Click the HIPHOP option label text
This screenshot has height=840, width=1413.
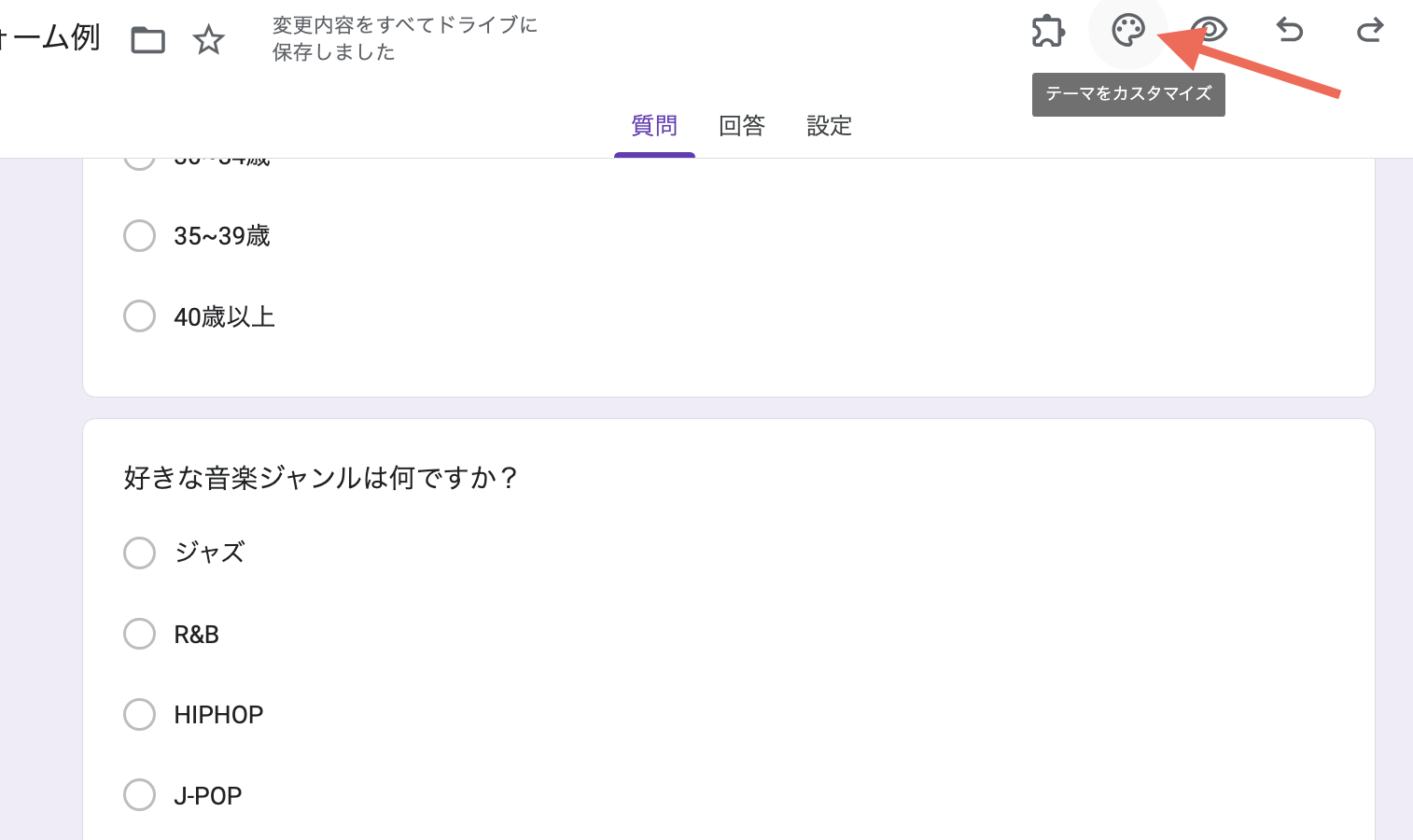click(x=218, y=715)
